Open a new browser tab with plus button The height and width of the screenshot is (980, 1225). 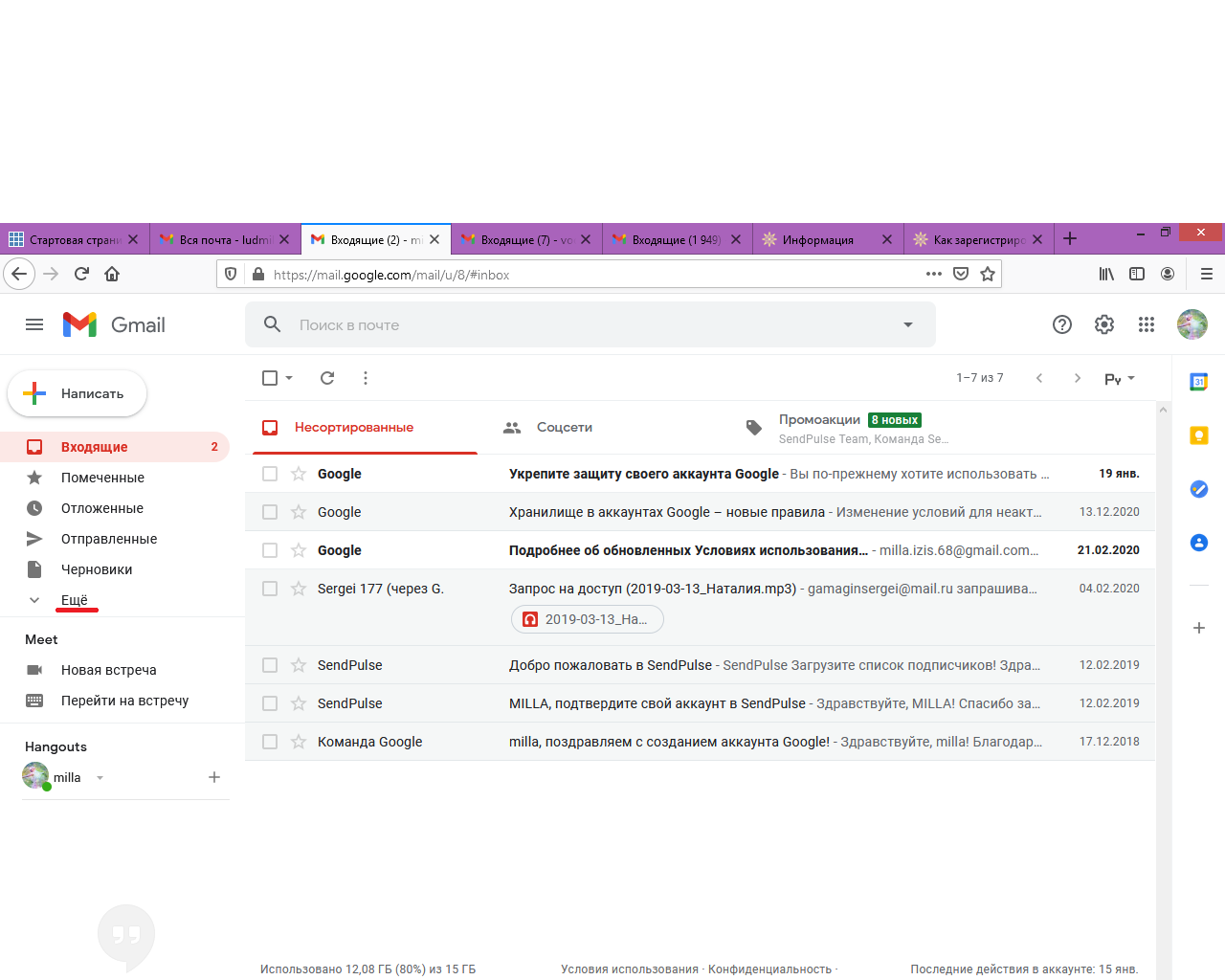[x=1070, y=238]
